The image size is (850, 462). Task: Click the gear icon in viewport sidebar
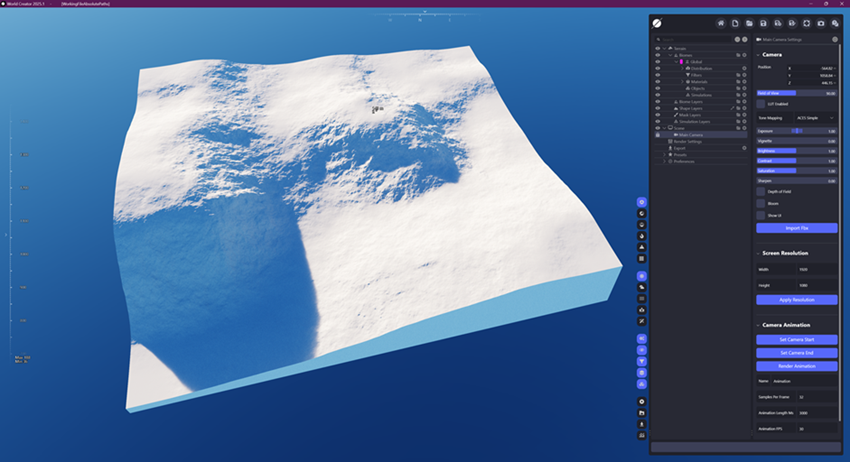point(641,401)
